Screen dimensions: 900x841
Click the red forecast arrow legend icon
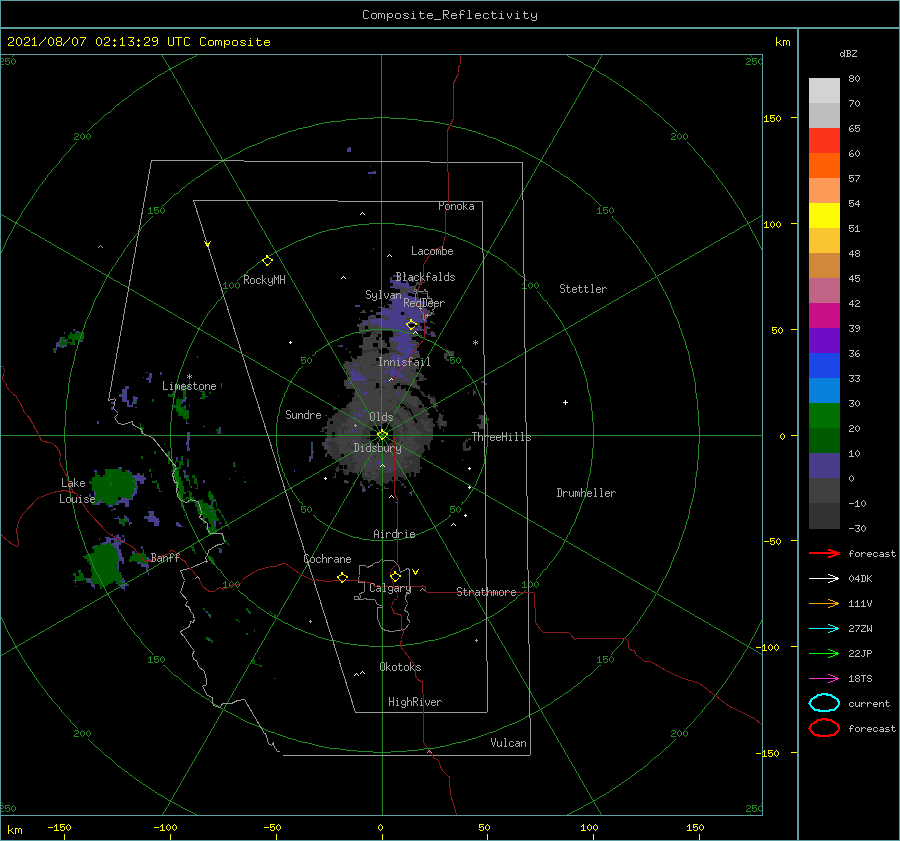click(x=824, y=553)
